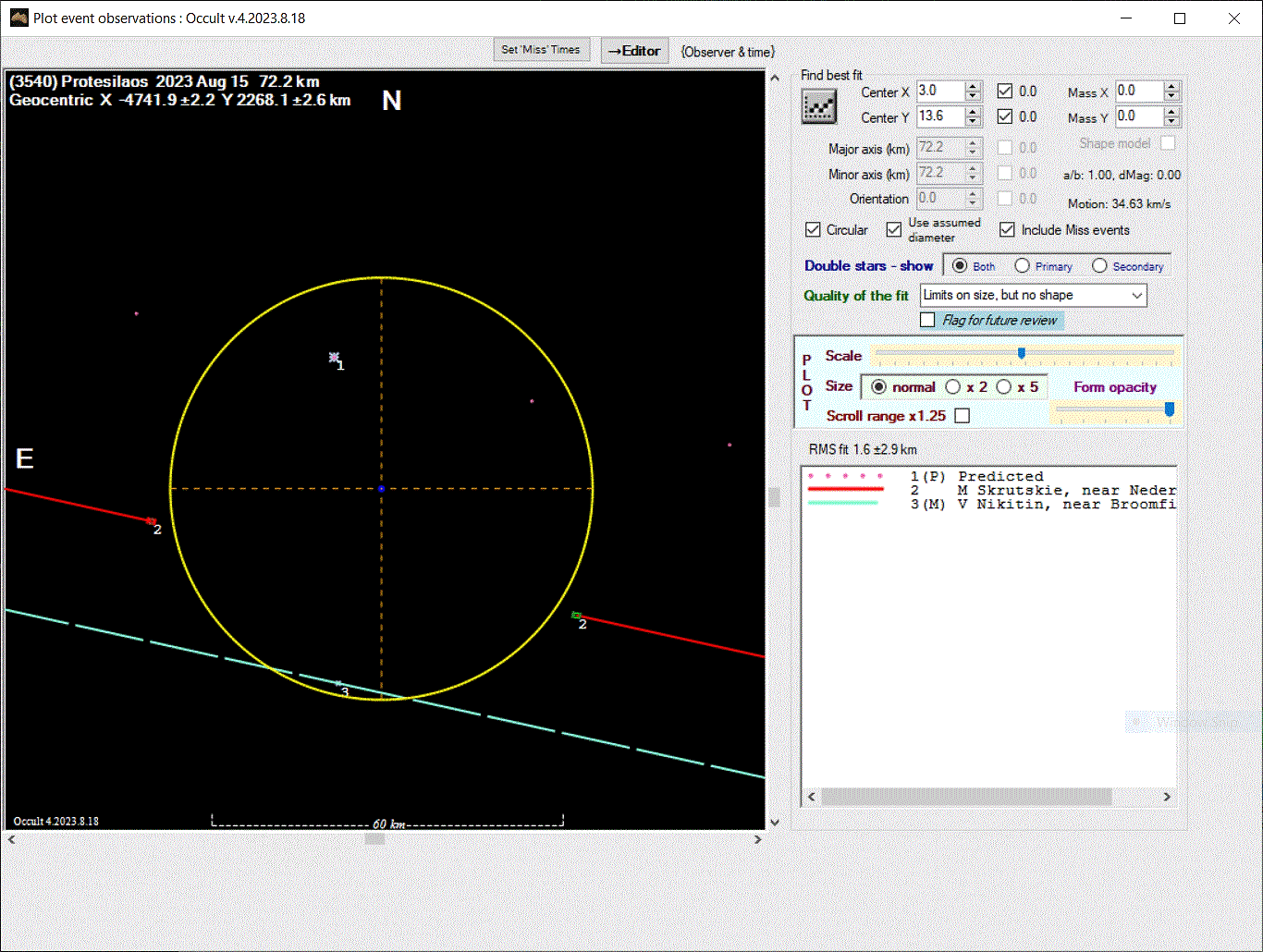Maximize the Occult window
Image resolution: width=1263 pixels, height=952 pixels.
(x=1180, y=18)
